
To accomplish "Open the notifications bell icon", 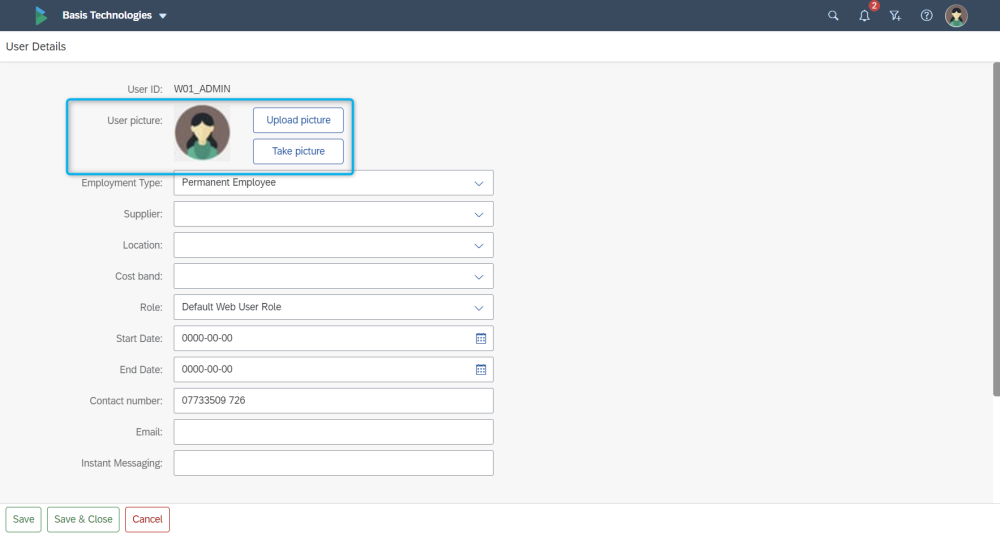I will click(864, 16).
